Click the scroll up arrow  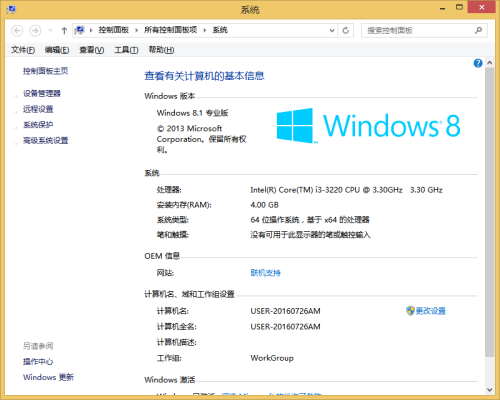click(x=489, y=63)
